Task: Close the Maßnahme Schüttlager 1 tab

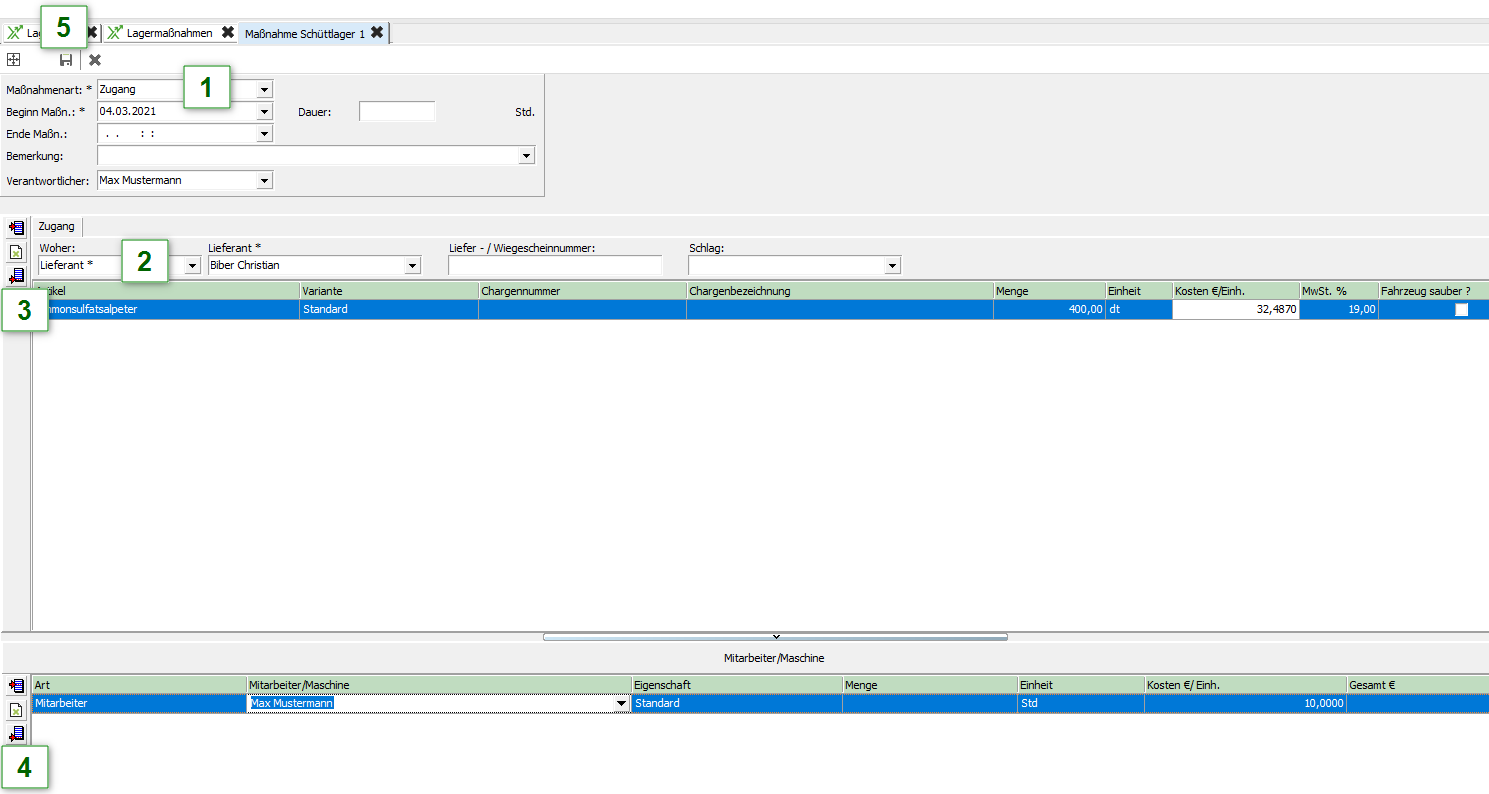Action: [x=377, y=33]
